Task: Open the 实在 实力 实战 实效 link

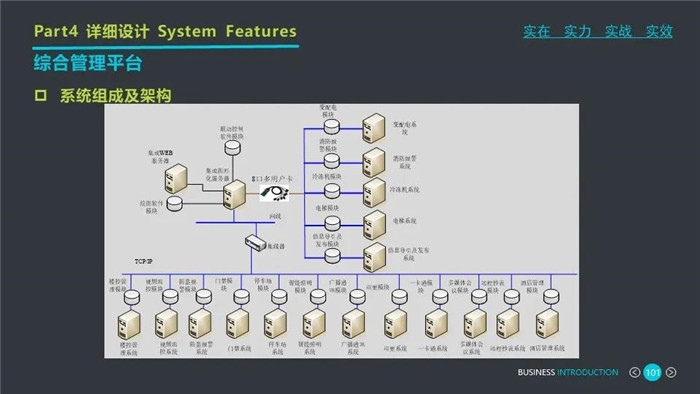Action: pos(597,31)
